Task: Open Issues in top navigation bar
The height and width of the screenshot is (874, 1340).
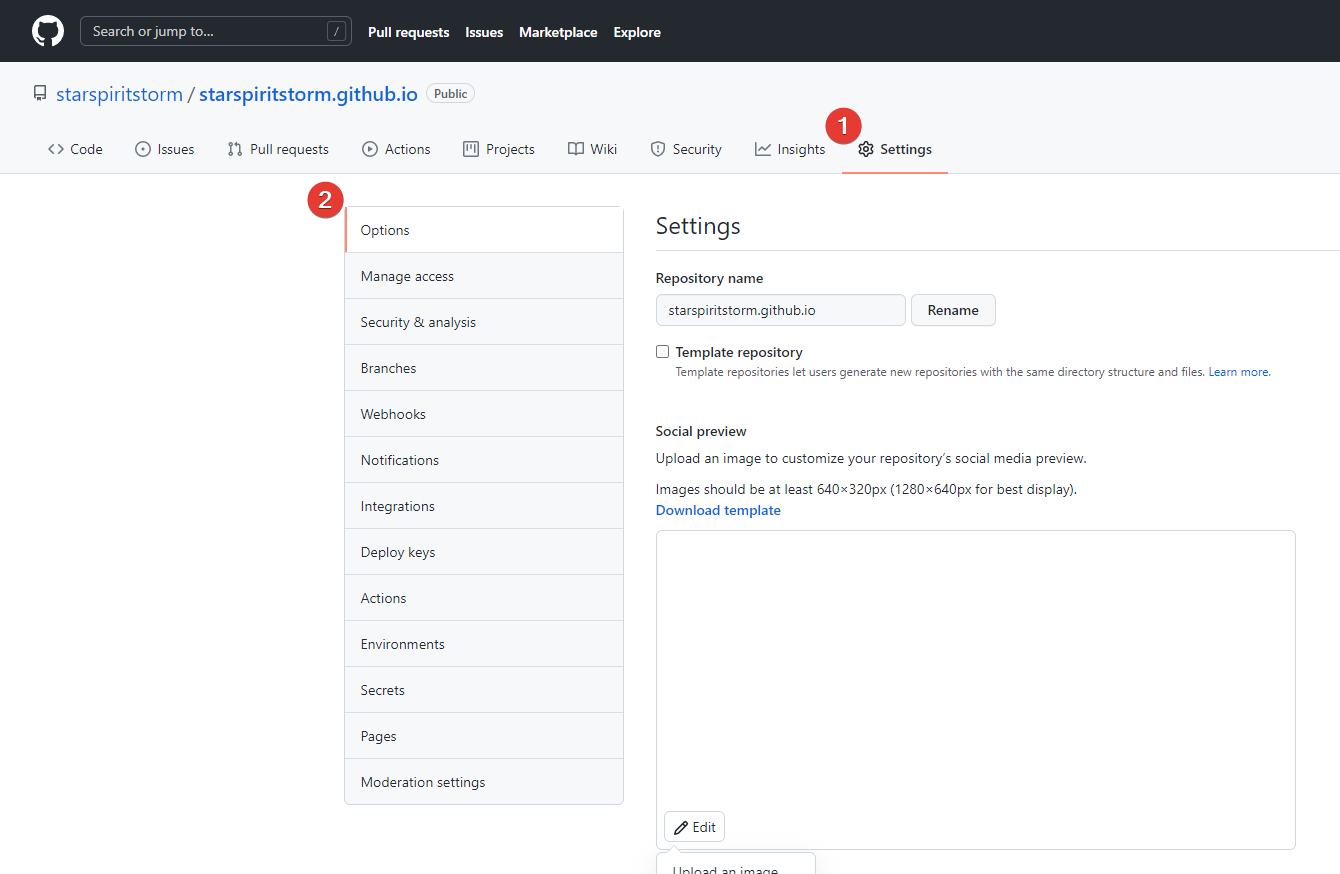Action: pos(484,32)
